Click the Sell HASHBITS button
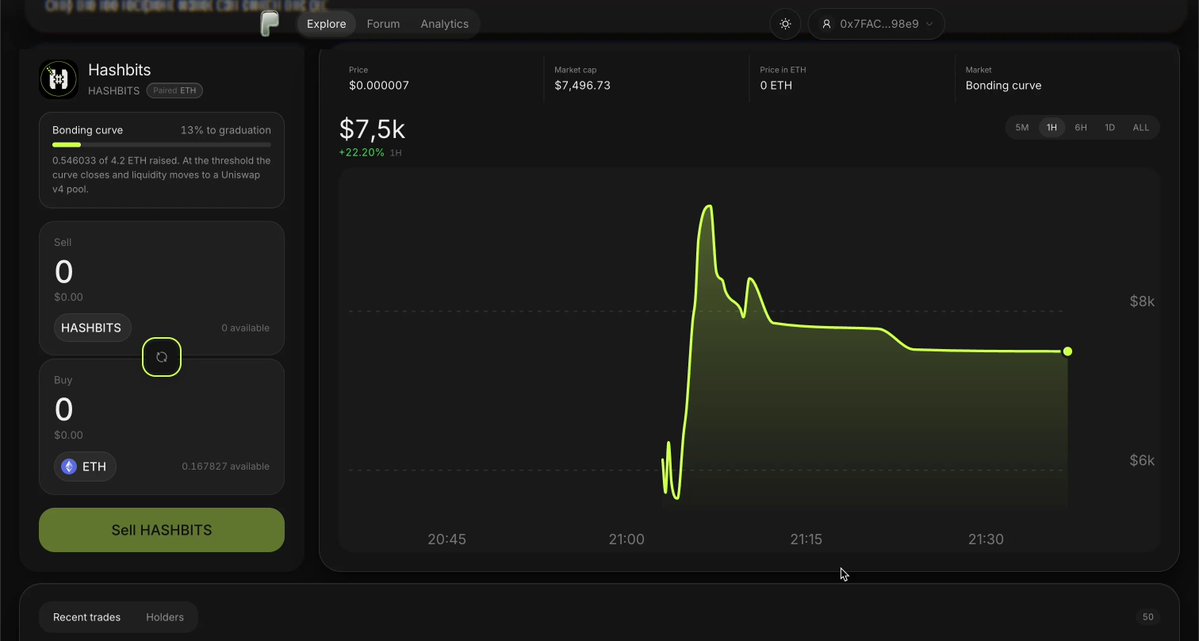The height and width of the screenshot is (641, 1199). (x=161, y=530)
